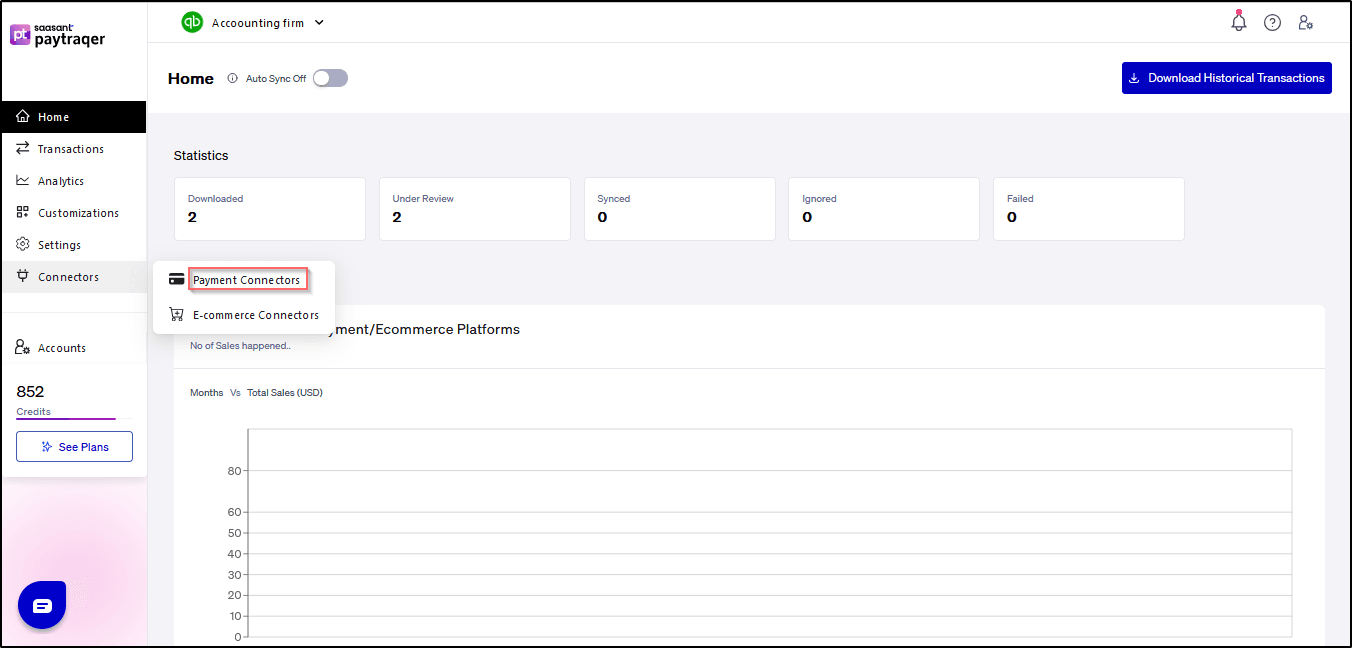
Task: Open Analytics from the sidebar
Action: click(x=60, y=181)
